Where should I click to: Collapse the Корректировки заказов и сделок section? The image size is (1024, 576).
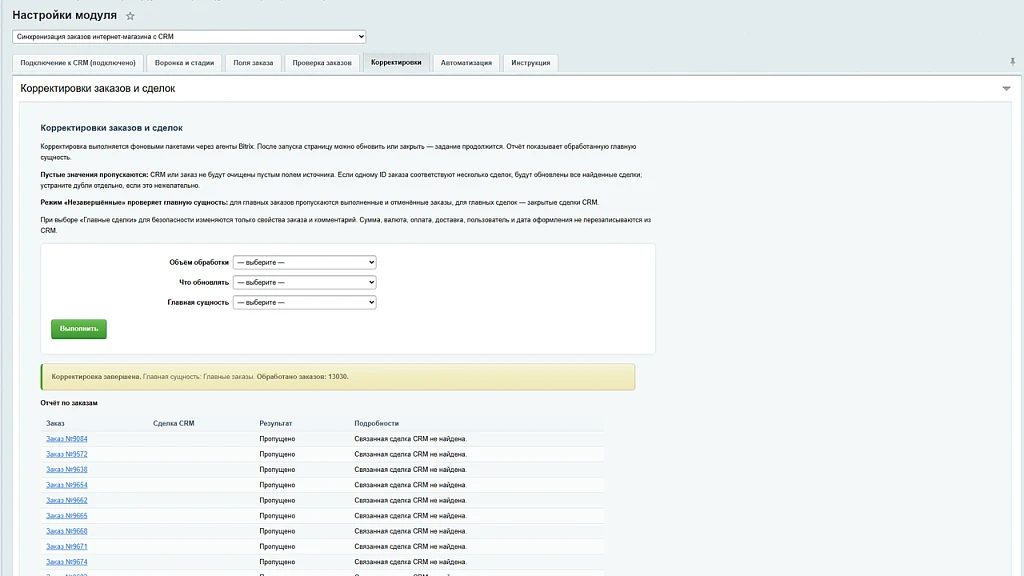[1006, 88]
